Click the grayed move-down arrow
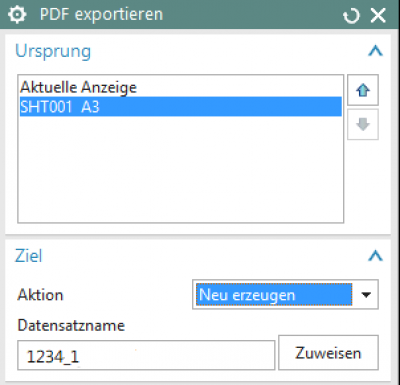The width and height of the screenshot is (400, 385). coord(363,124)
